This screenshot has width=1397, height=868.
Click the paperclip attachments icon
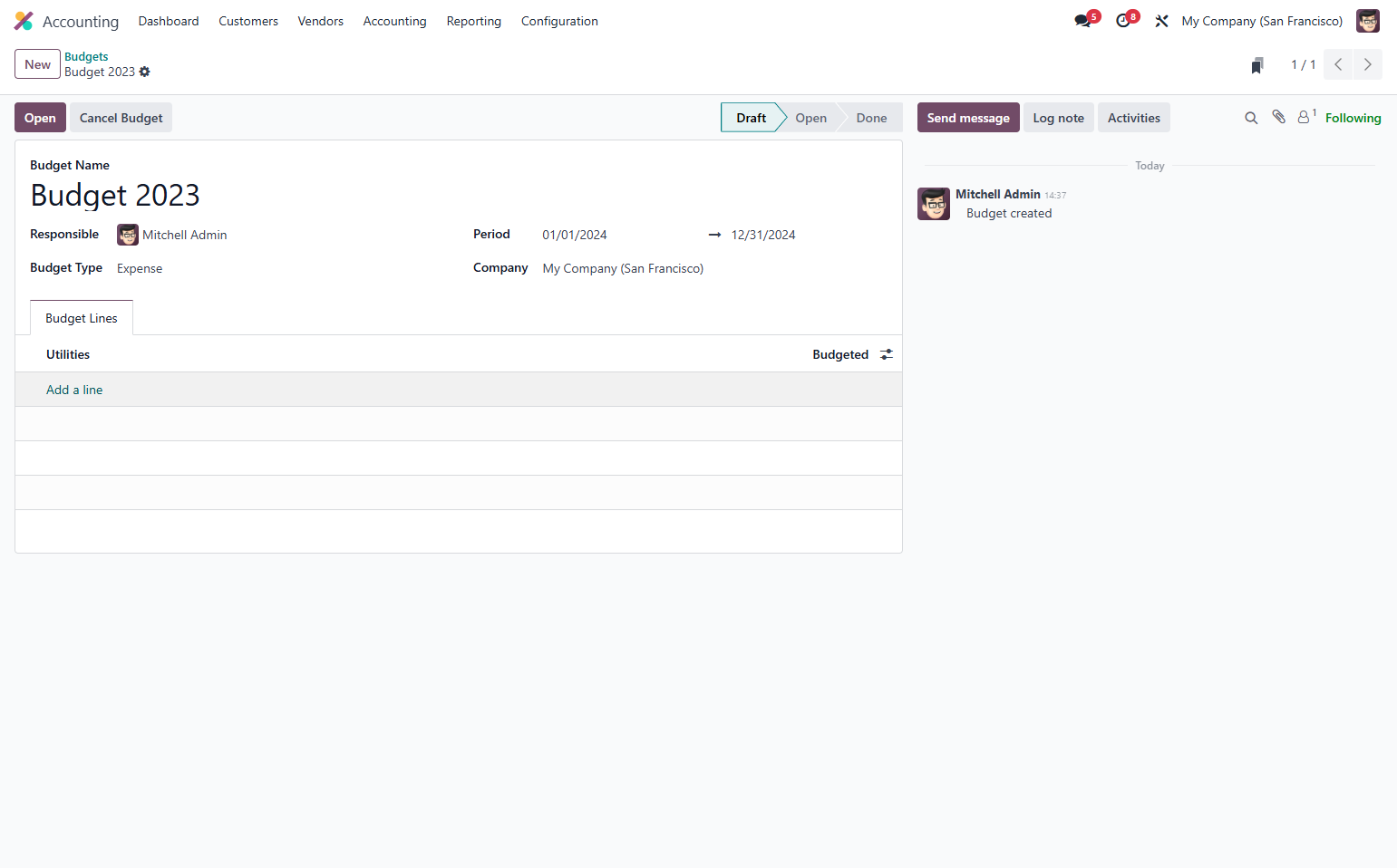point(1279,117)
